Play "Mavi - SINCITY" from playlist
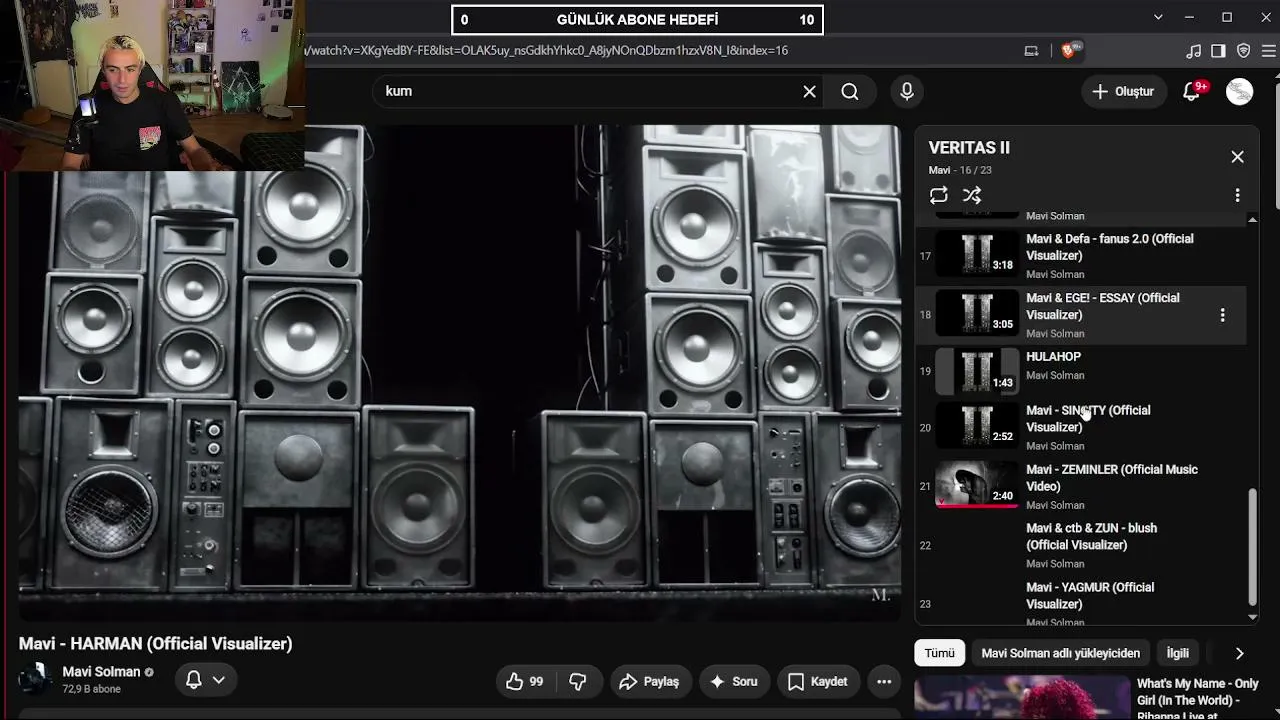This screenshot has width=1280, height=720. click(1082, 428)
